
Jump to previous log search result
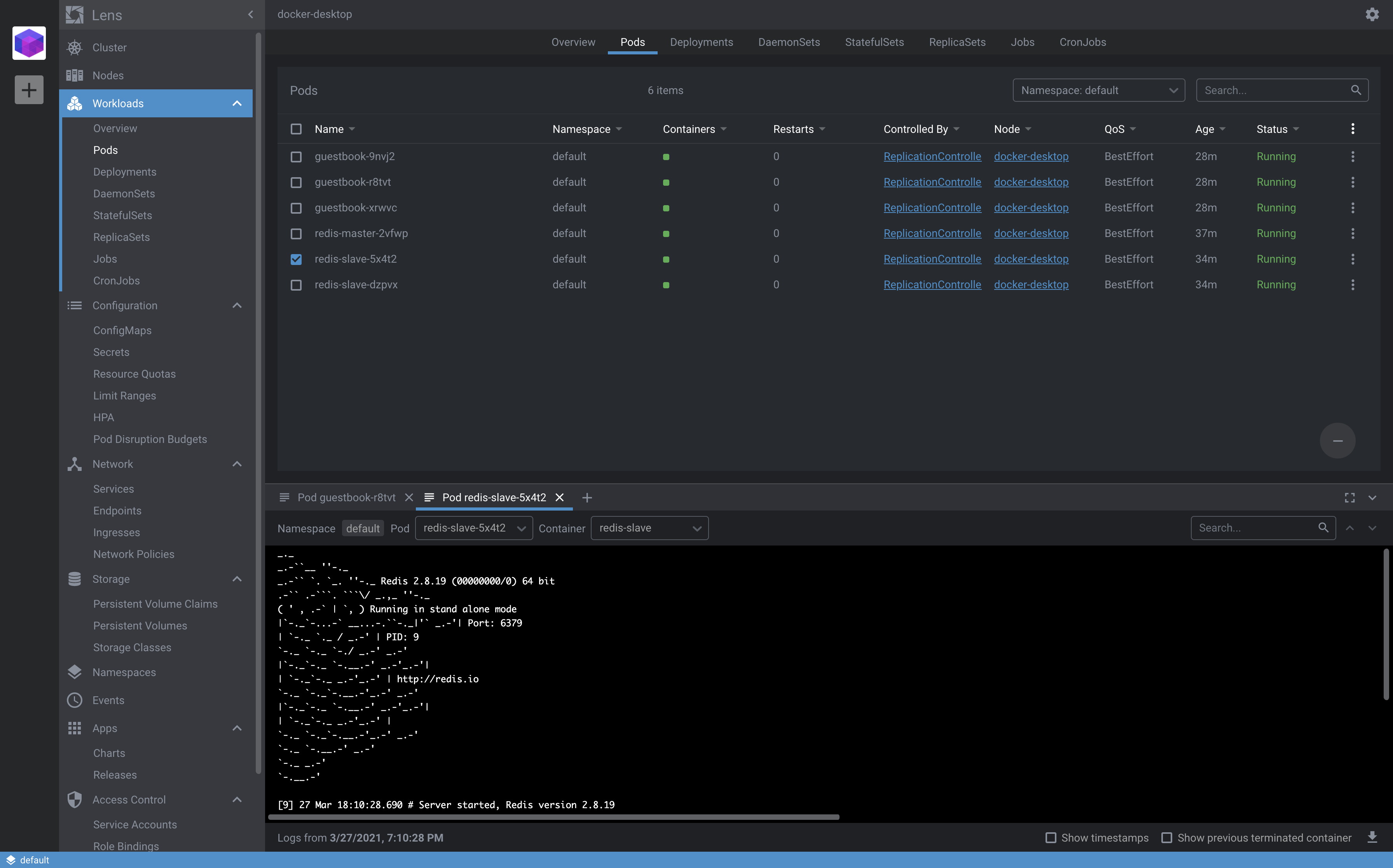point(1349,528)
